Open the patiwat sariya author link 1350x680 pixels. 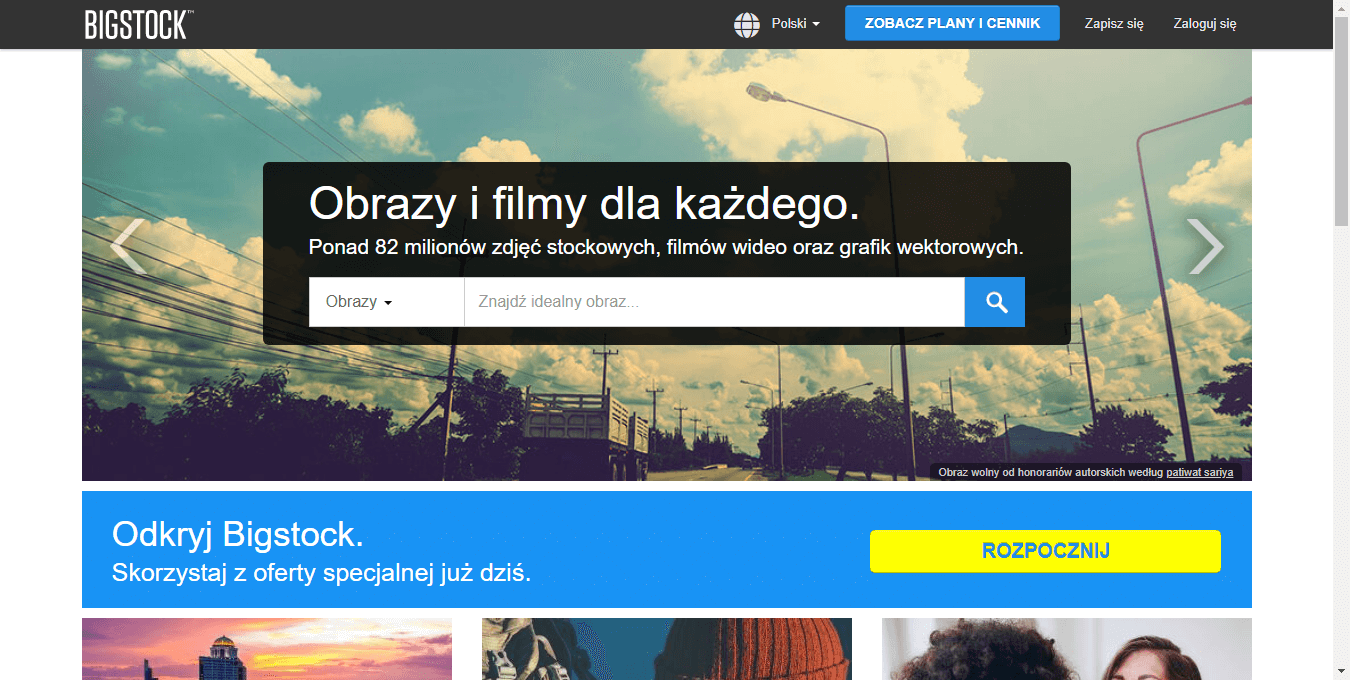(1199, 473)
